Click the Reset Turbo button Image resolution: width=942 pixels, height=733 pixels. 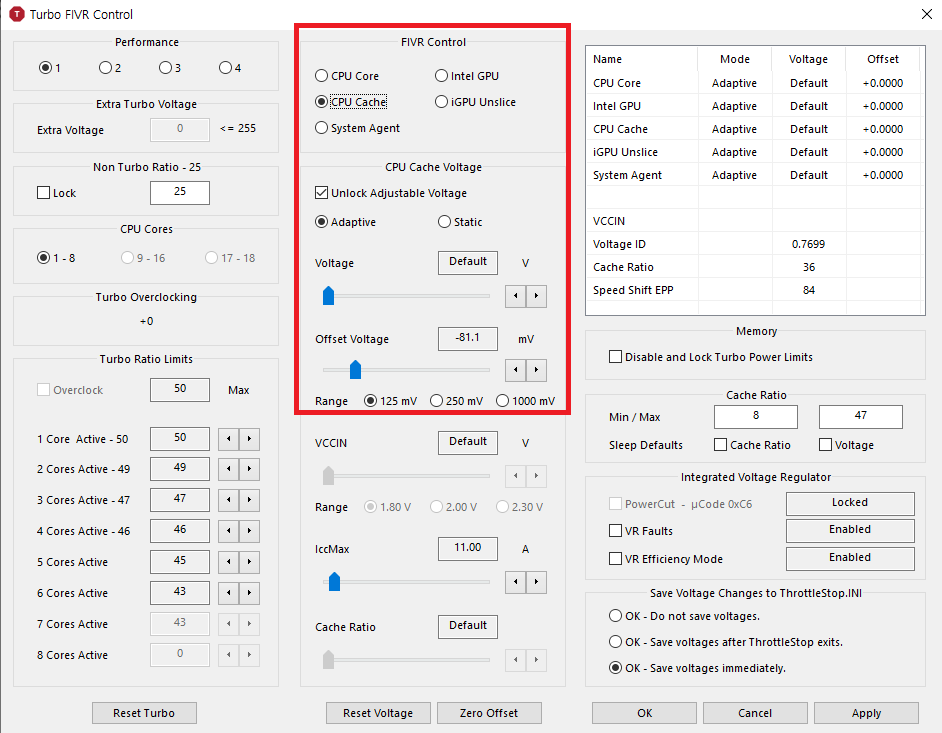click(x=144, y=713)
